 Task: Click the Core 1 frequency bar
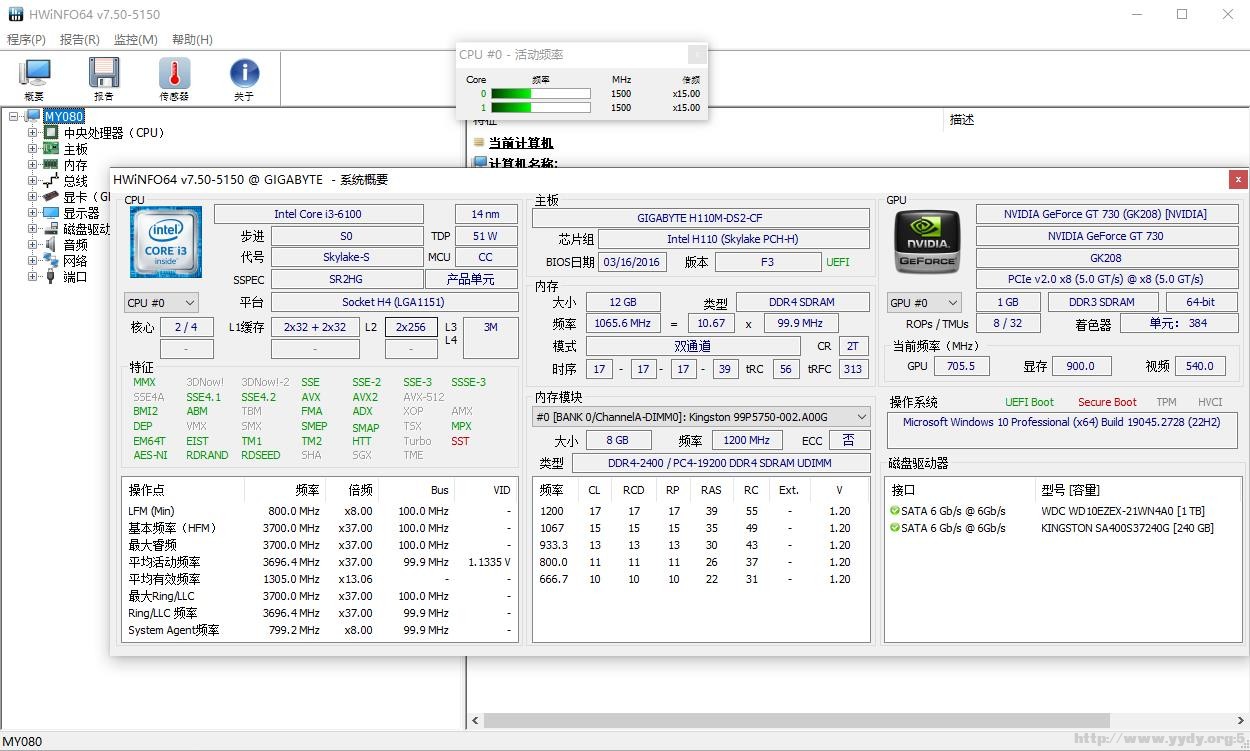coord(540,108)
